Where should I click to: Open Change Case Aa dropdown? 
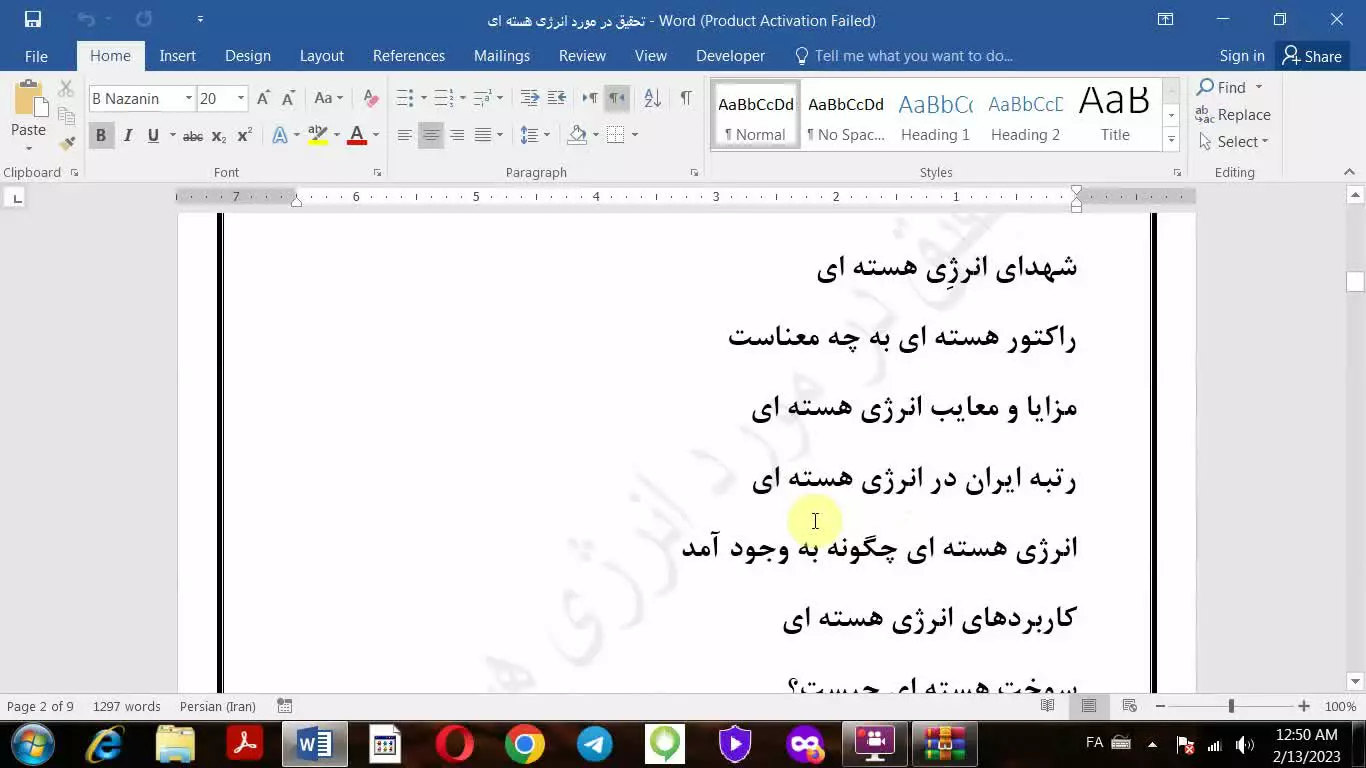coord(328,98)
